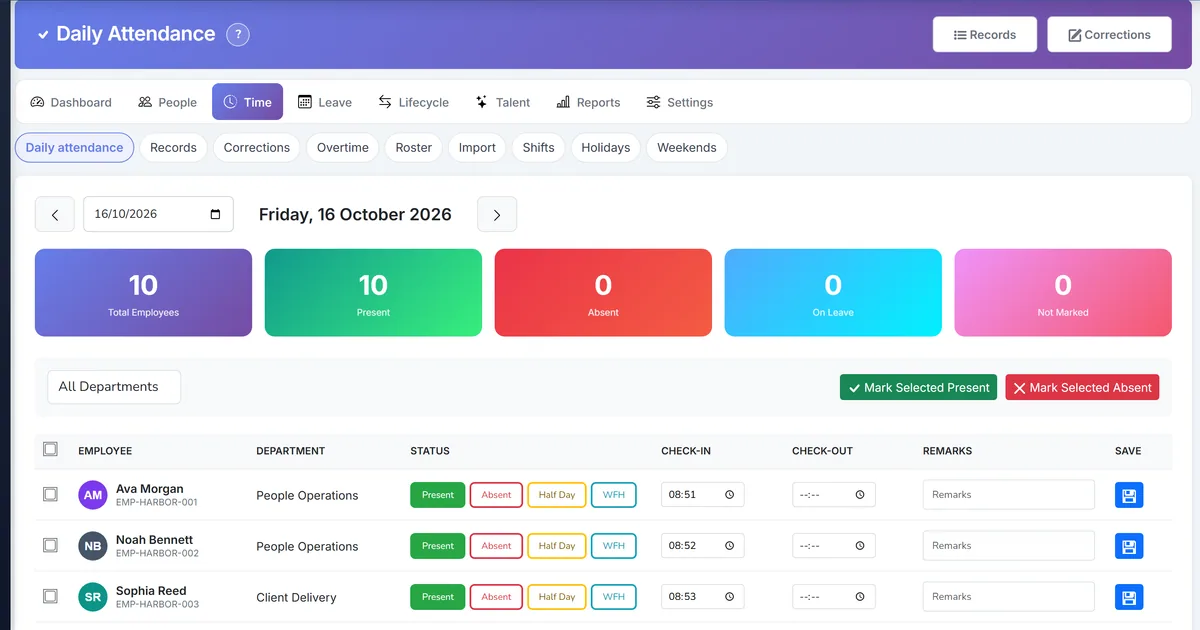Click clock icon in Sophia Reed's check-out
The image size is (1200, 630).
(x=860, y=597)
